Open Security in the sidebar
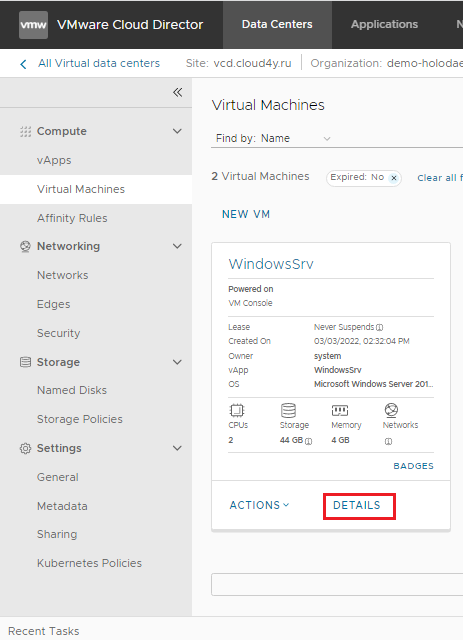 point(58,333)
